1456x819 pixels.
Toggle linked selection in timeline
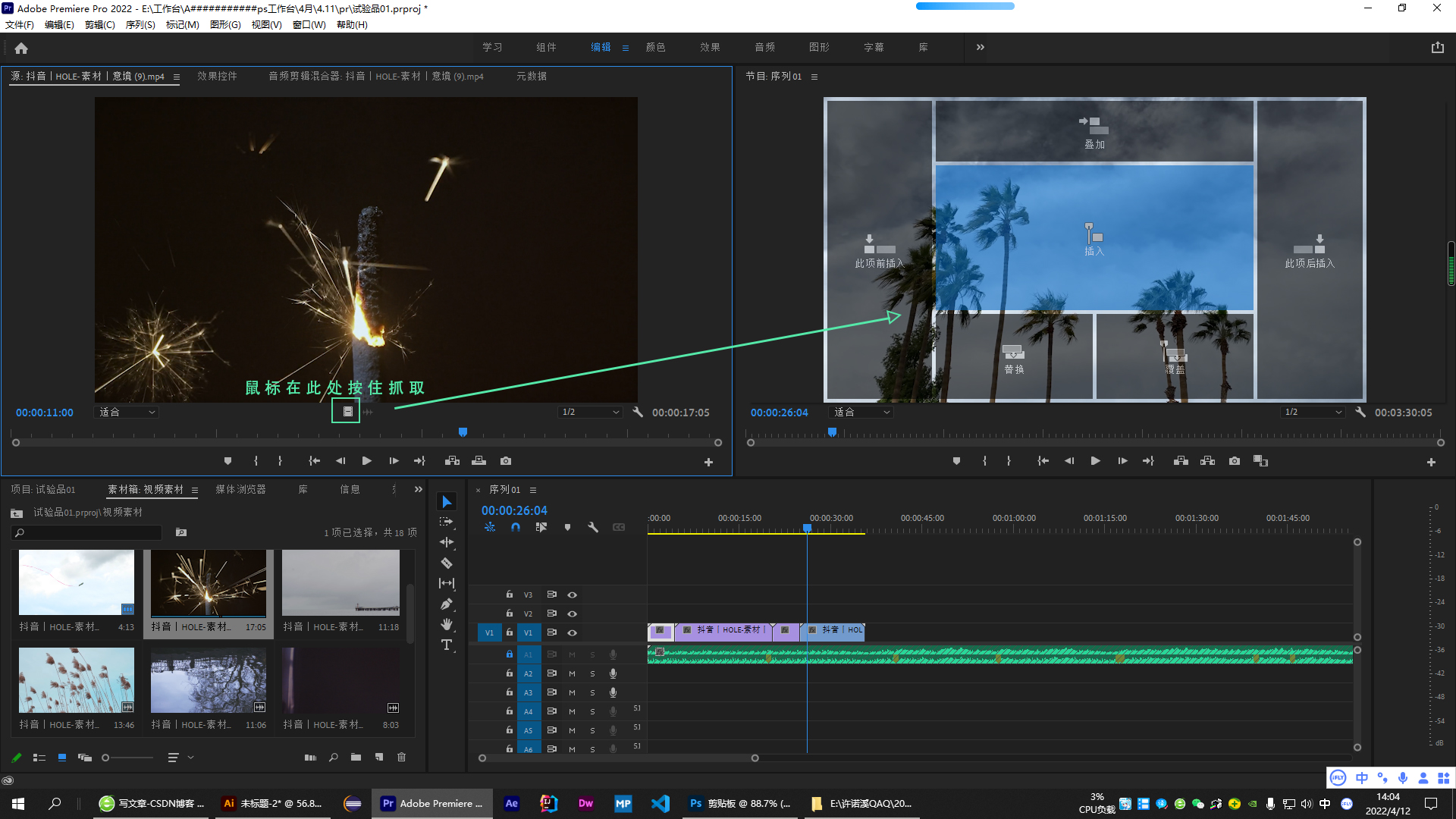tap(541, 527)
